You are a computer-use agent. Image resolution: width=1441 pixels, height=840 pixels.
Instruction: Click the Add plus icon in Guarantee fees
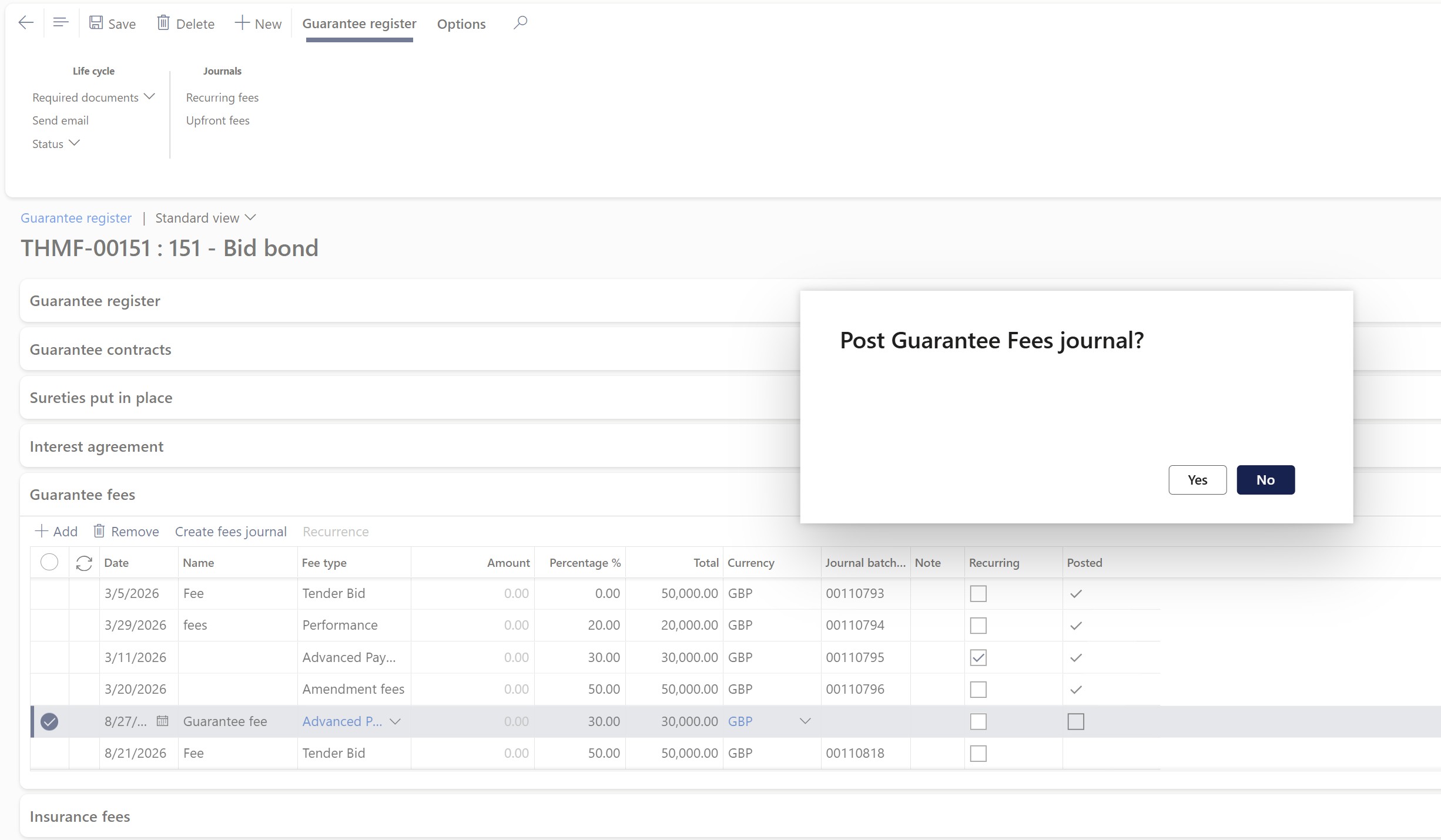coord(41,531)
